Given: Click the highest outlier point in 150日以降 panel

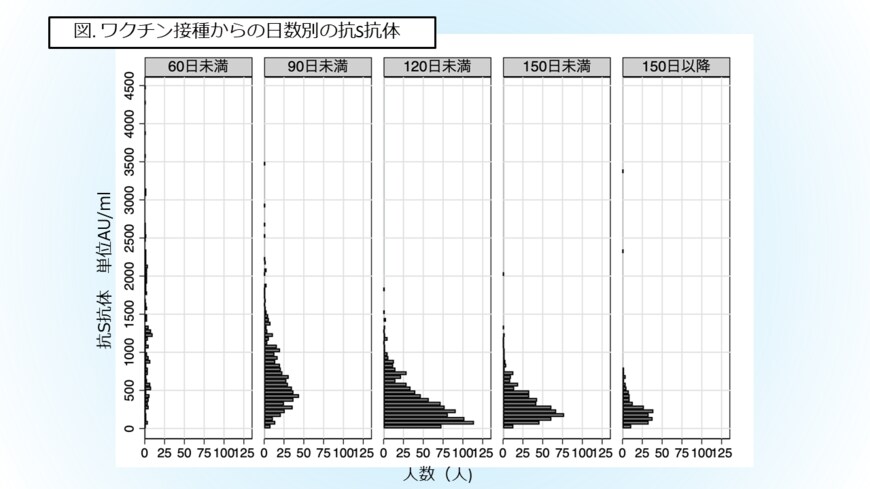Looking at the screenshot, I should (623, 171).
